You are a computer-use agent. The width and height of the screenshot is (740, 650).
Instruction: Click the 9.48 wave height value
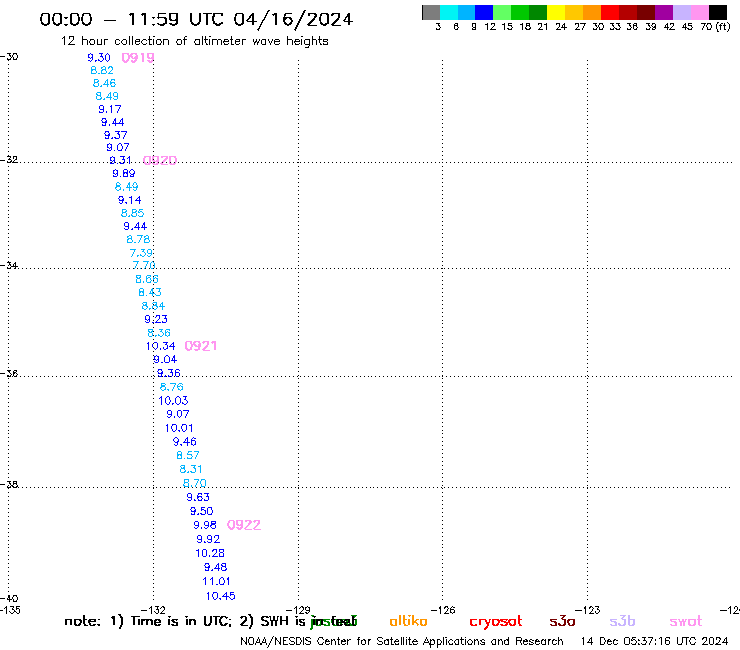click(215, 567)
